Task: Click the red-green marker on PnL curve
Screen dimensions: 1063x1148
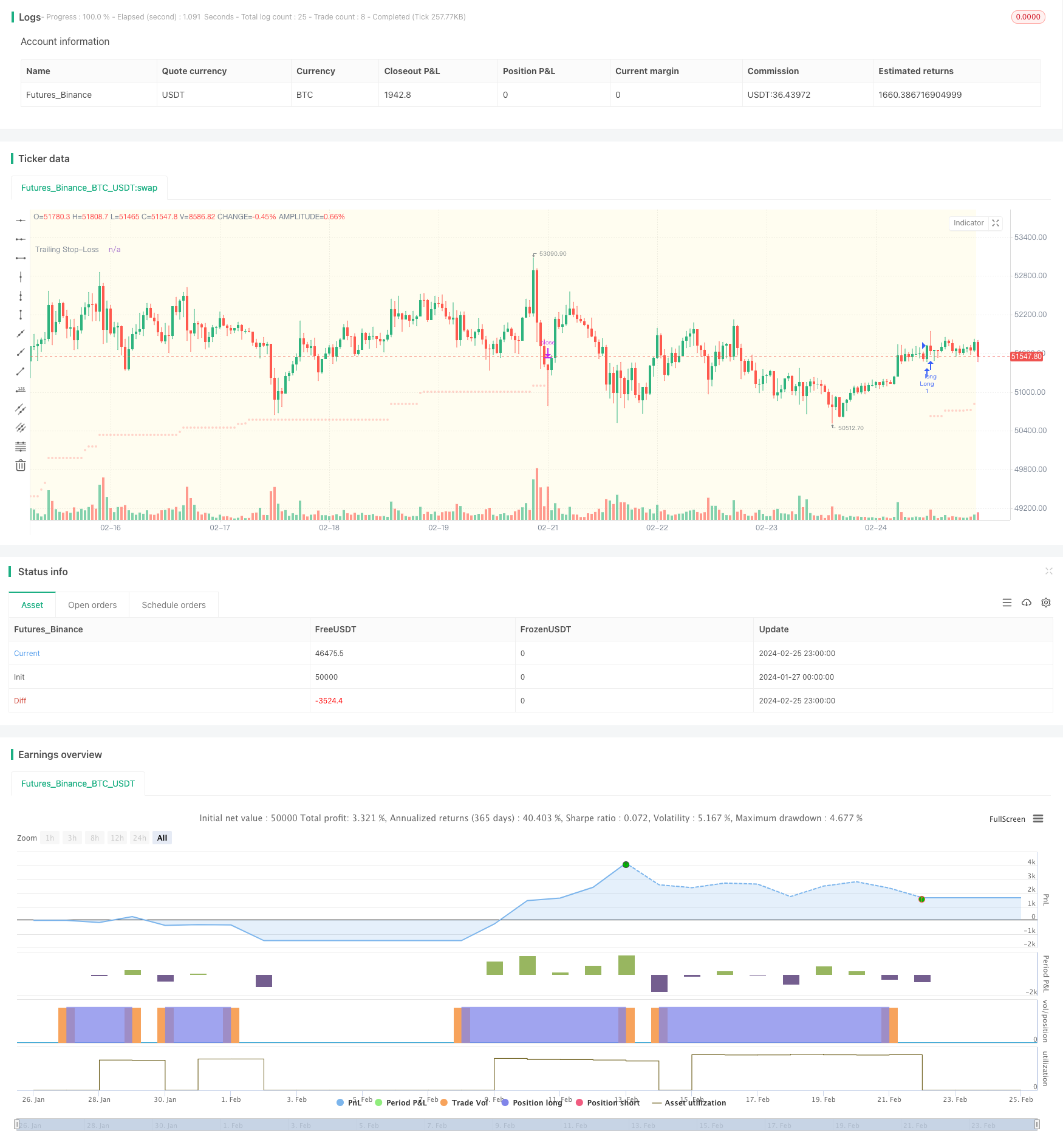Action: [x=921, y=899]
